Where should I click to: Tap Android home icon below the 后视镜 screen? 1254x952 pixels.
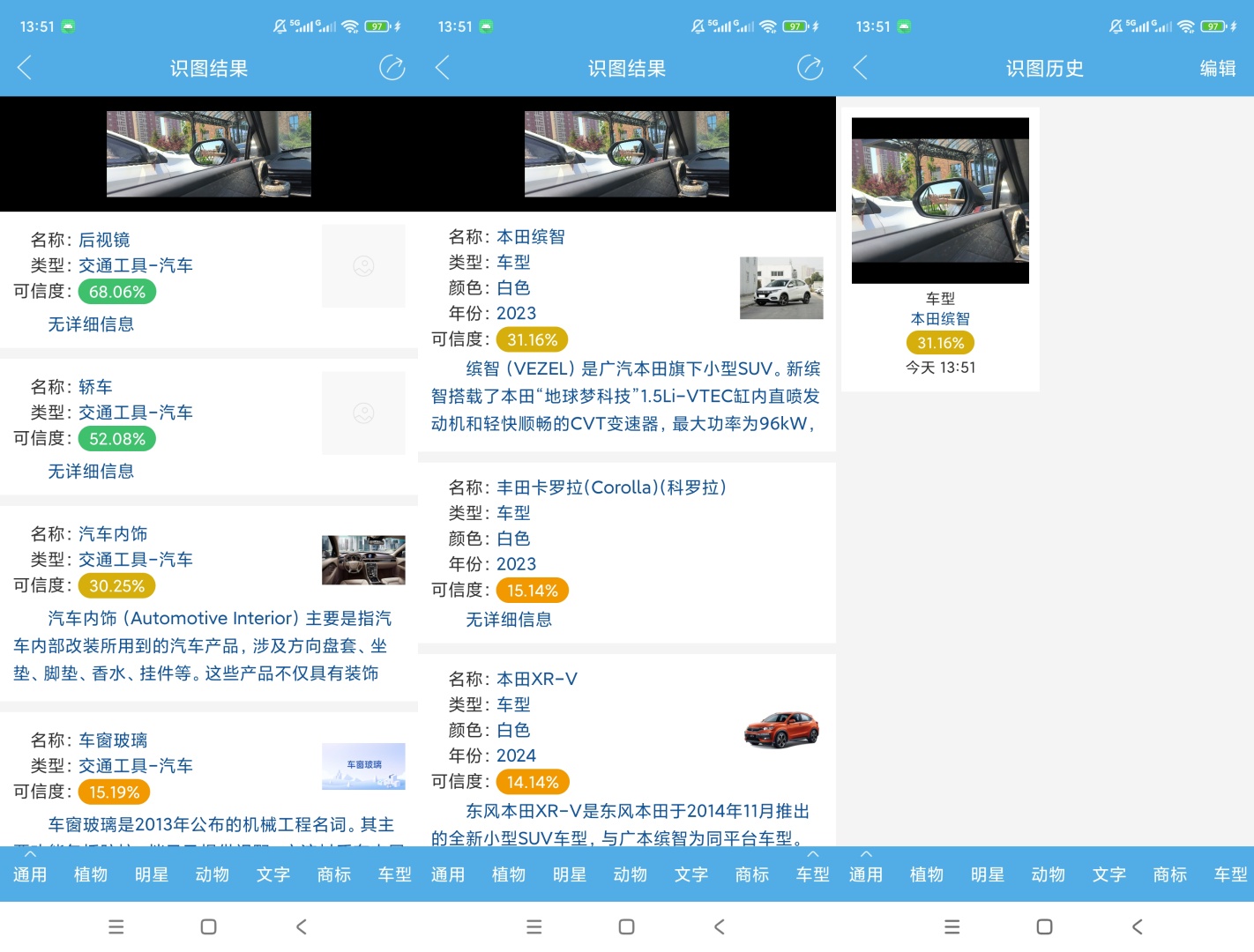[x=209, y=926]
